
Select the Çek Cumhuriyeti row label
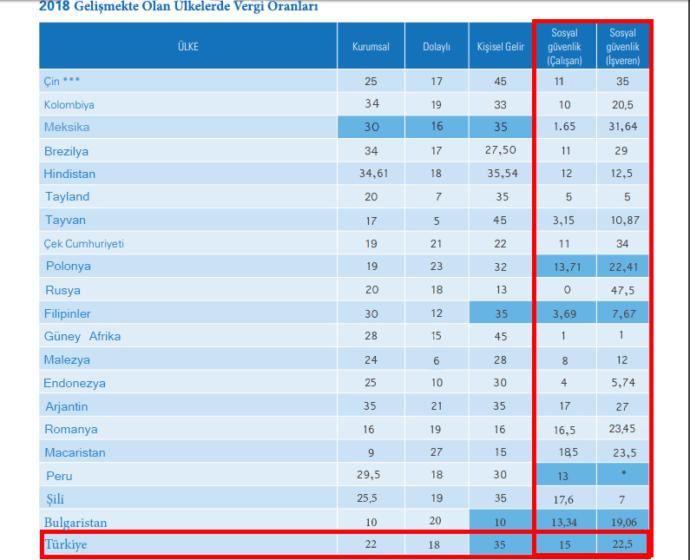84,244
